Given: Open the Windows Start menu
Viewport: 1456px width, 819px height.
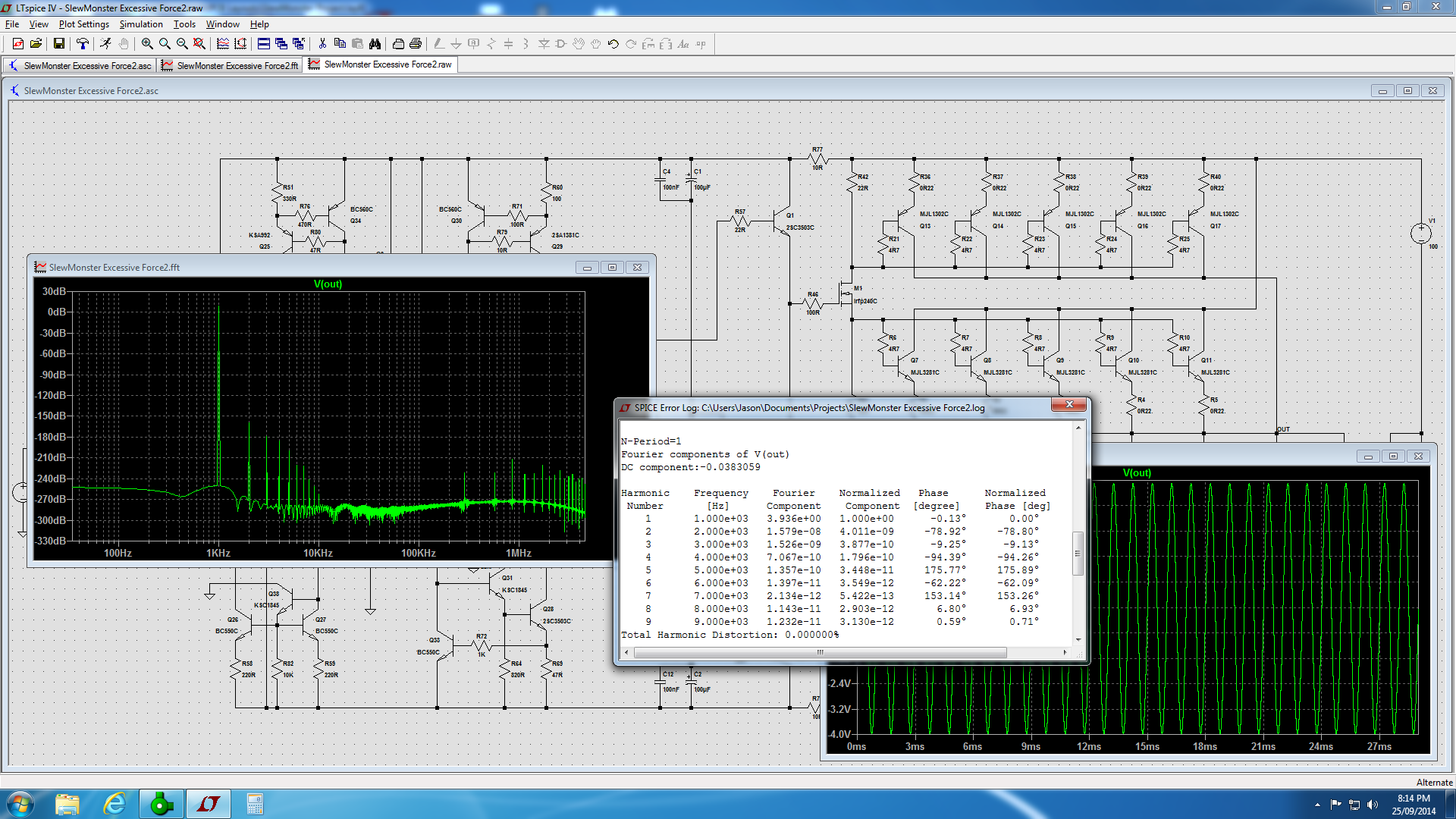Looking at the screenshot, I should pyautogui.click(x=20, y=804).
